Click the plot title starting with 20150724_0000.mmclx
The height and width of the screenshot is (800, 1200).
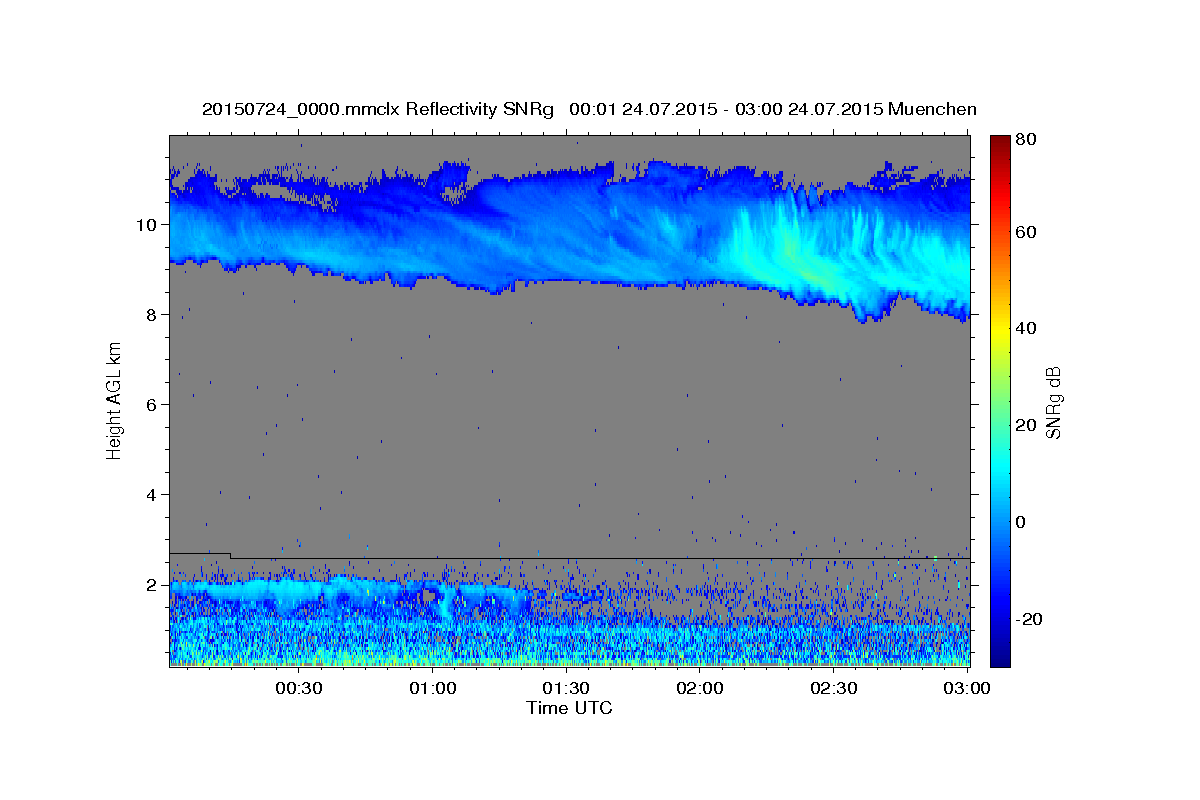(x=589, y=109)
